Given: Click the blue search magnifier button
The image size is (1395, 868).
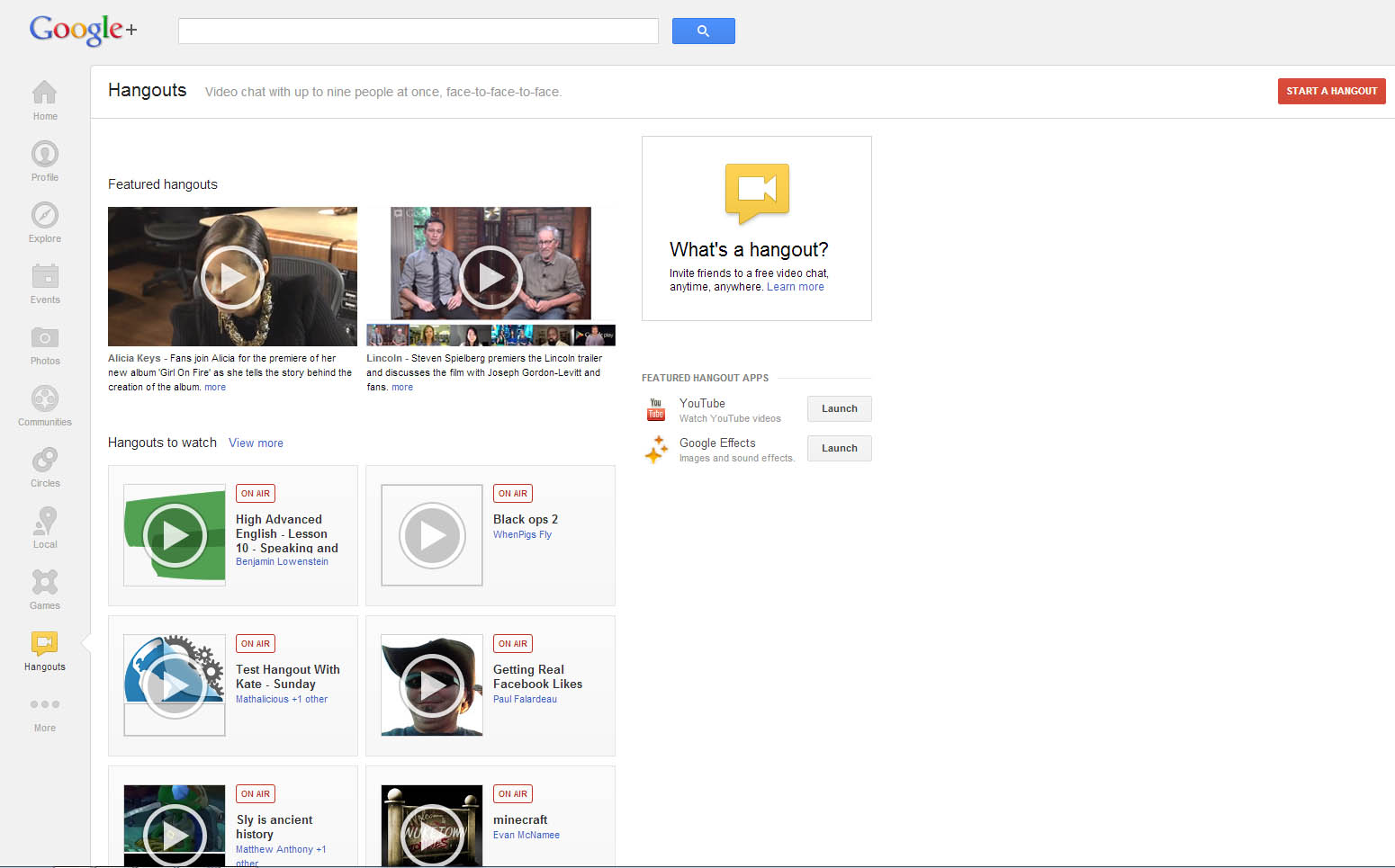Looking at the screenshot, I should pos(704,31).
